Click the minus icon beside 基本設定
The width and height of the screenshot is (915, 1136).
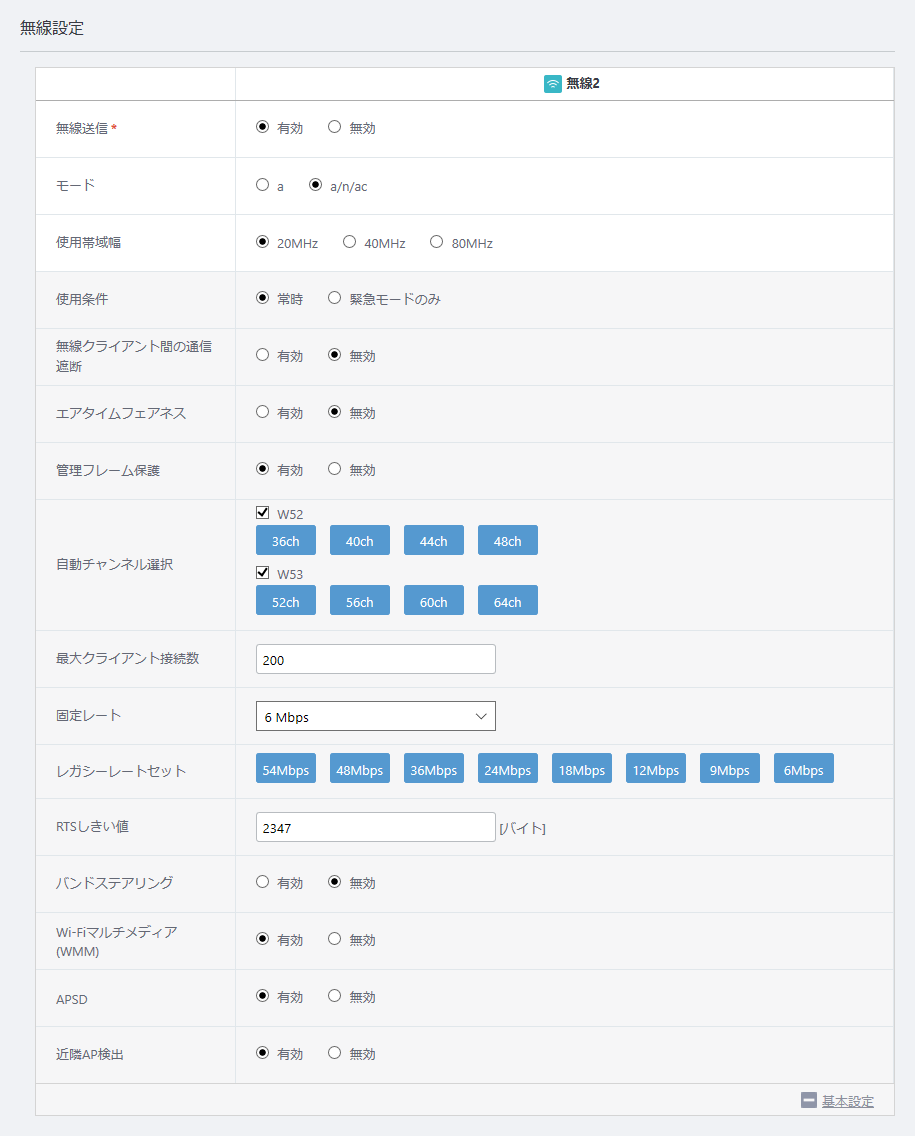(x=809, y=1100)
